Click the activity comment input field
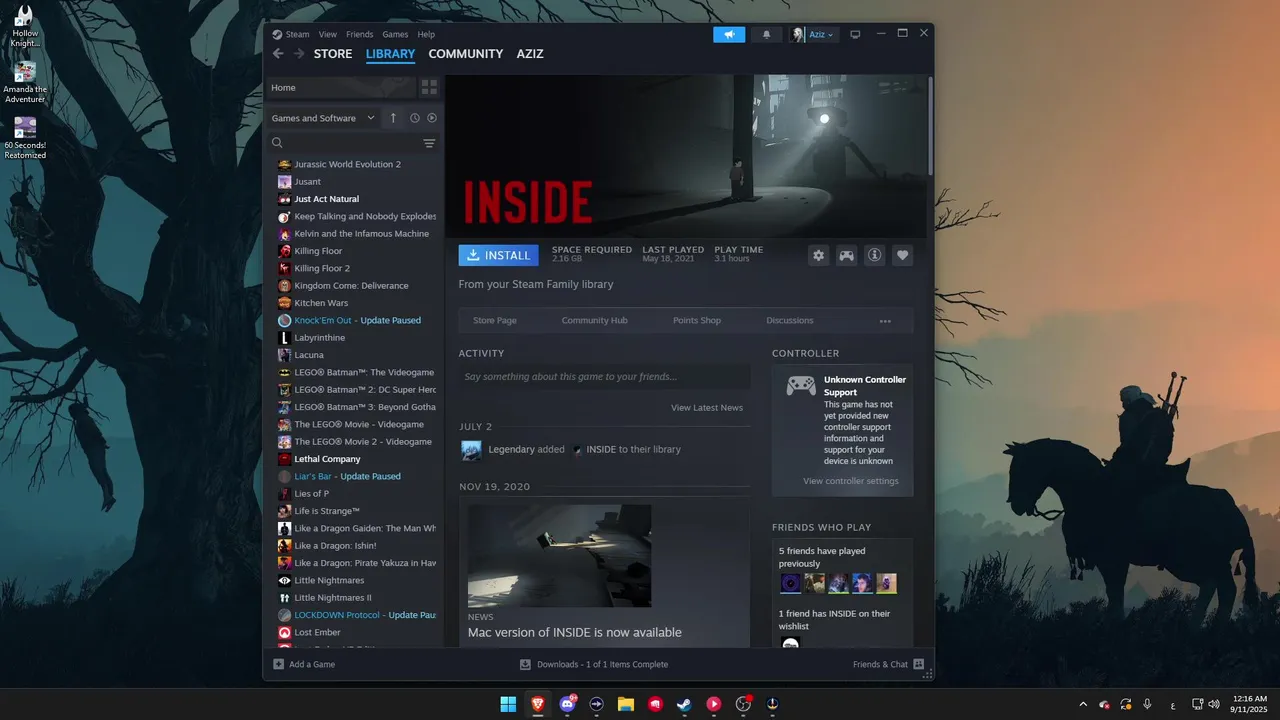The width and height of the screenshot is (1280, 720). pyautogui.click(x=604, y=377)
